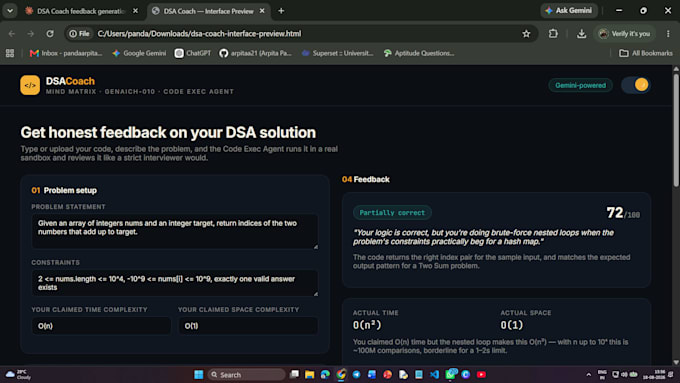680x383 pixels.
Task: Click the 04 Feedback heading
Action: click(366, 180)
